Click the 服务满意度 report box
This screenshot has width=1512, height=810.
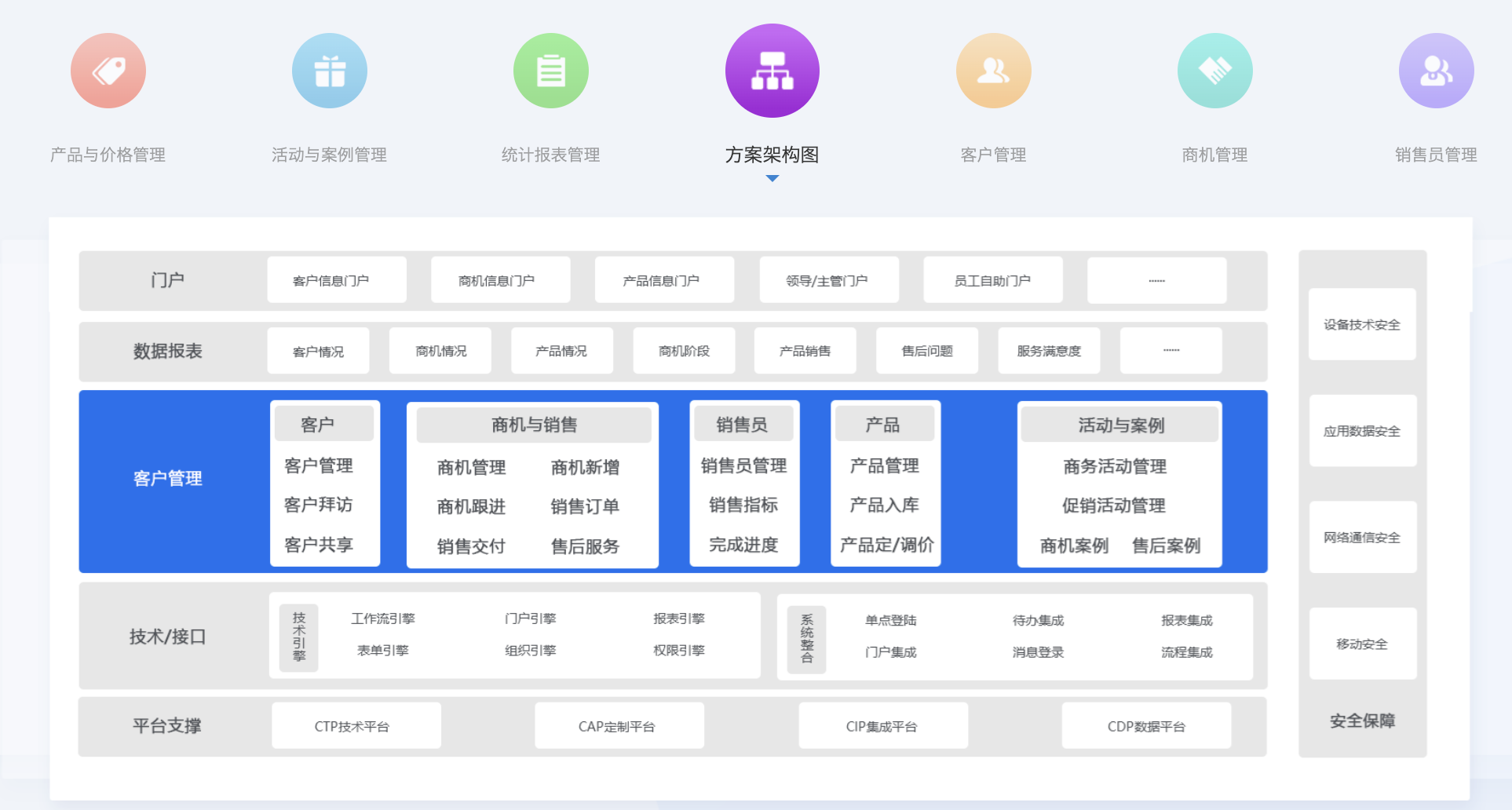pos(1049,351)
